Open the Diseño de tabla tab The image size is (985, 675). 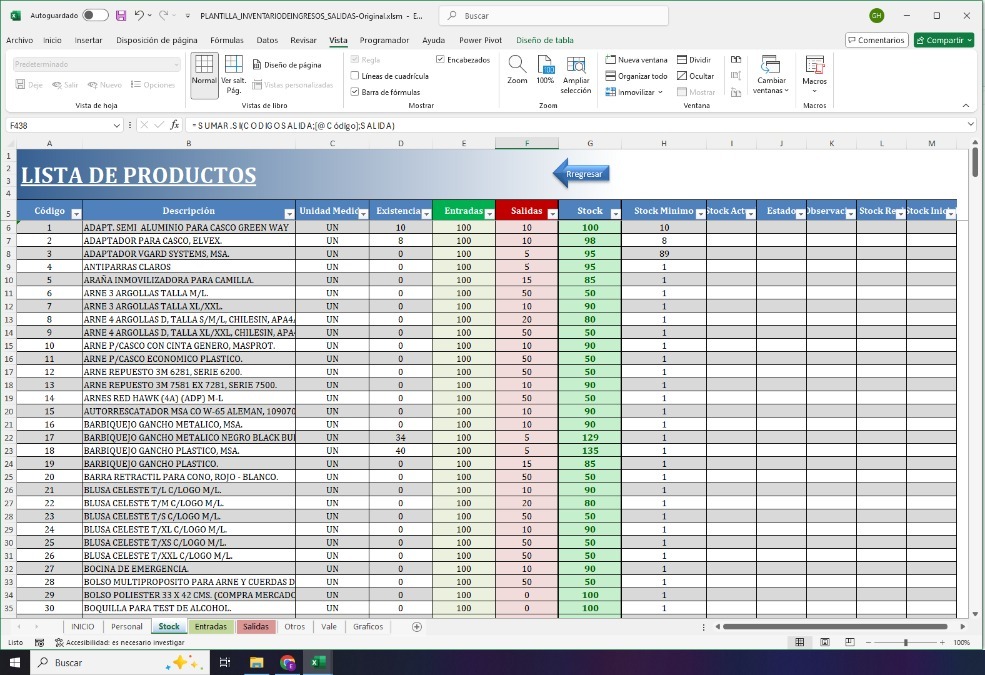click(x=545, y=40)
